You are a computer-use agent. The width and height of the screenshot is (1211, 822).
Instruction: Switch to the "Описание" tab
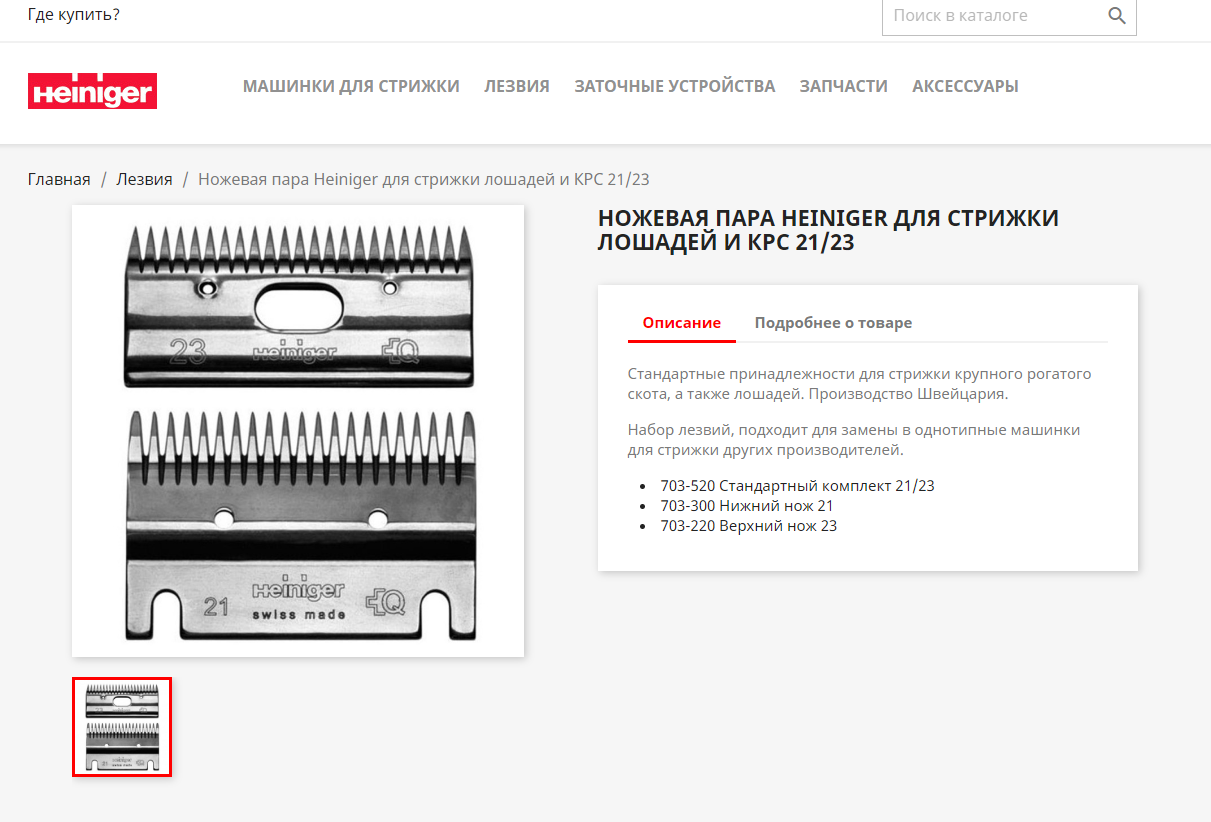681,323
